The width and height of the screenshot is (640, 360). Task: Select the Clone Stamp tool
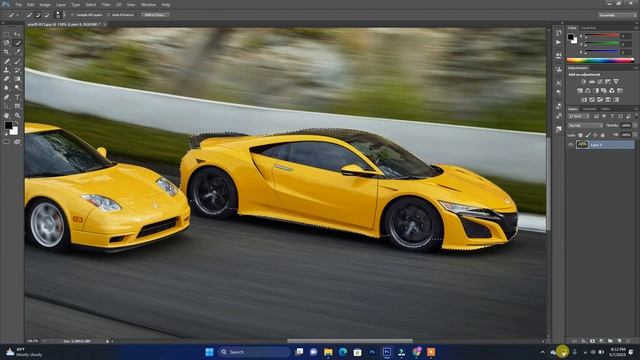point(7,70)
